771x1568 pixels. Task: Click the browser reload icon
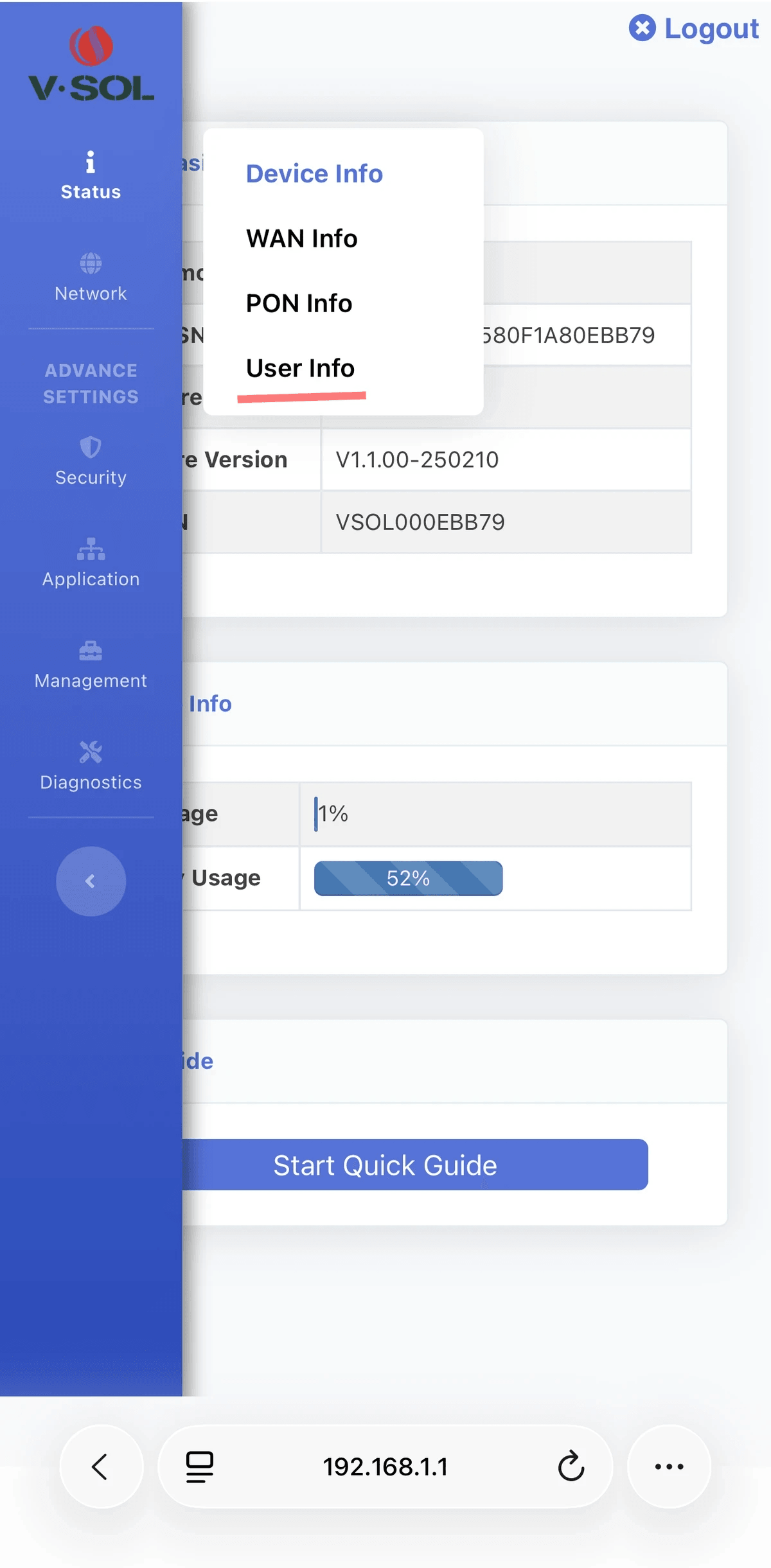tap(571, 1467)
